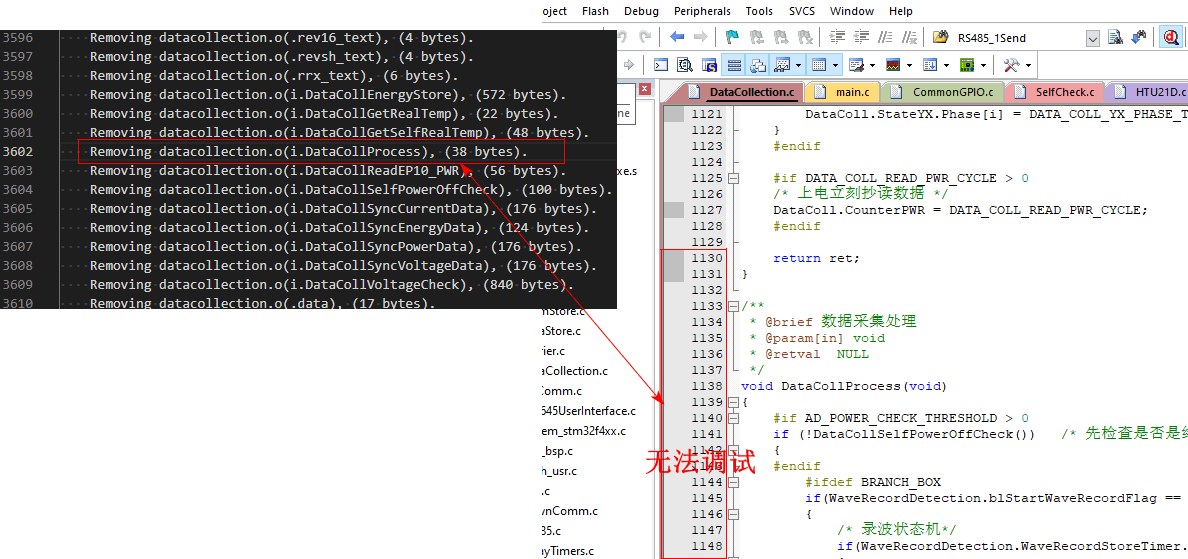Open the Serial Windows button
The height and width of the screenshot is (559, 1188).
click(x=856, y=64)
